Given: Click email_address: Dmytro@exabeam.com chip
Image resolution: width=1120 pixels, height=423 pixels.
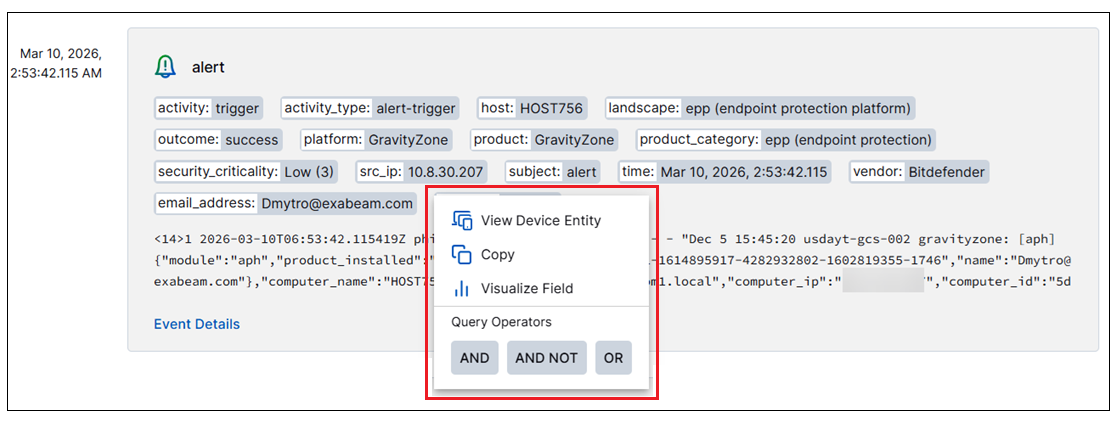Looking at the screenshot, I should [x=285, y=203].
